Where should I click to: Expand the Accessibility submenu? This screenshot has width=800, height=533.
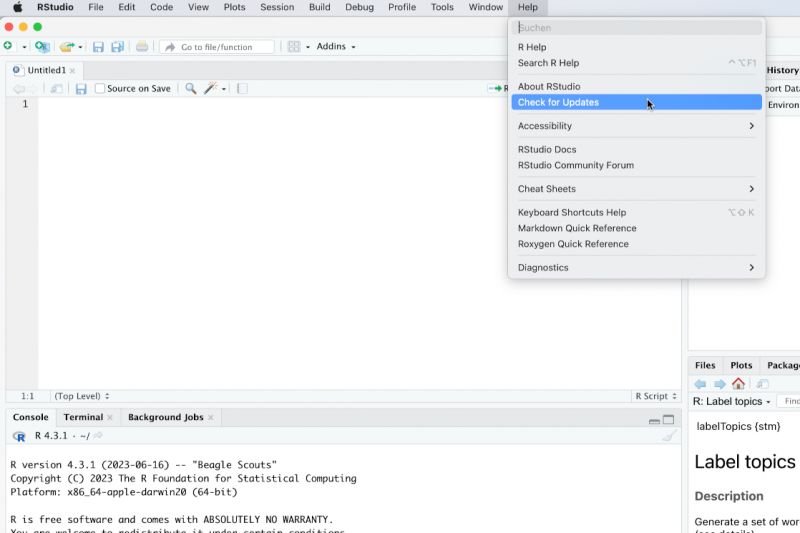[x=637, y=126]
